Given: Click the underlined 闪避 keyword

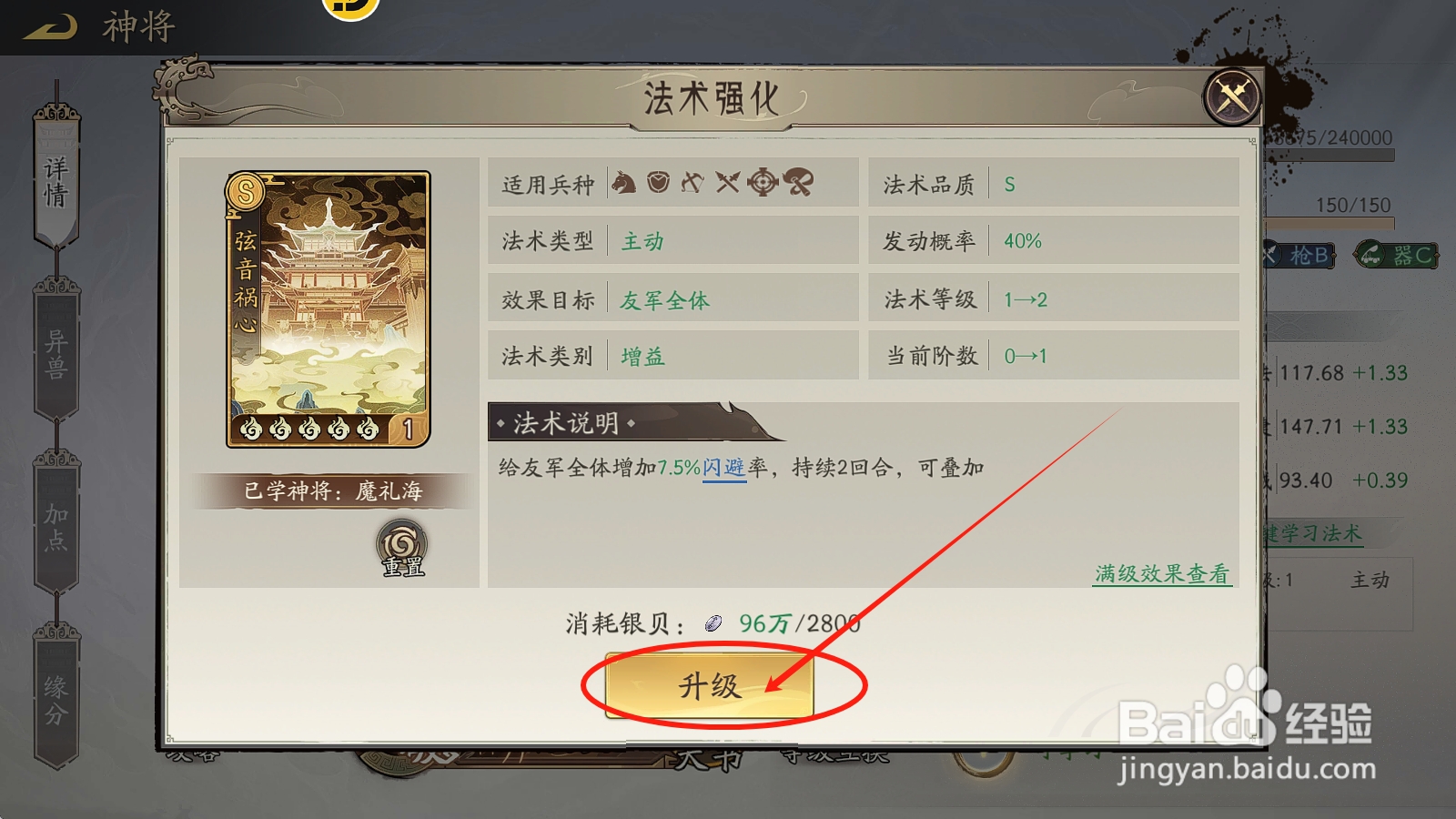Looking at the screenshot, I should click(724, 469).
